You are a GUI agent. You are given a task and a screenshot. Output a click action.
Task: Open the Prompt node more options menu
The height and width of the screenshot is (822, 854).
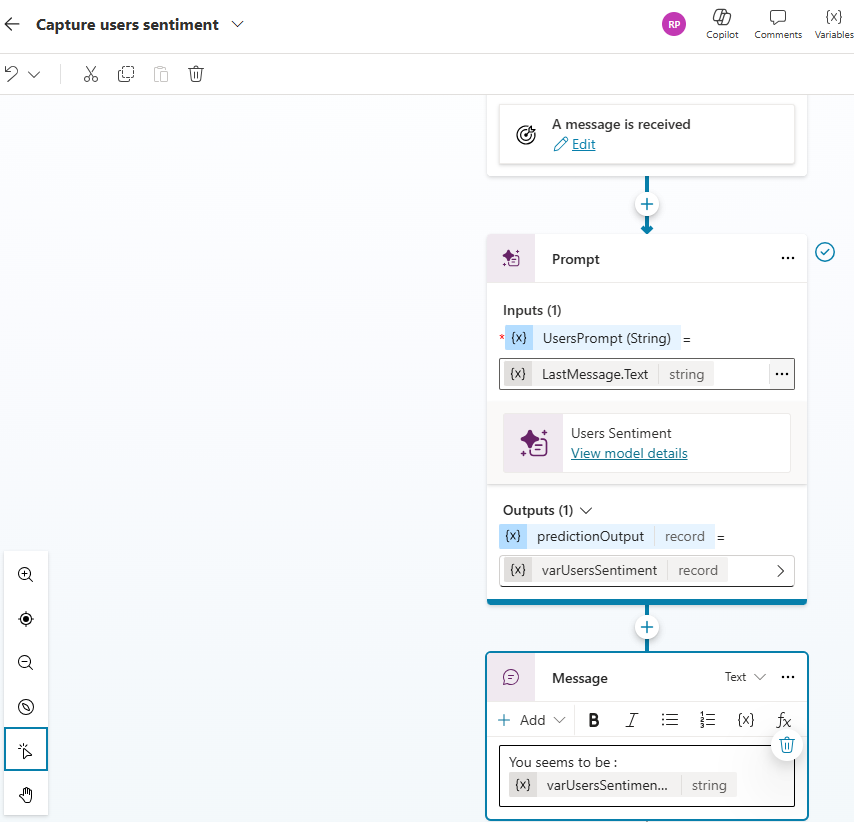point(788,259)
